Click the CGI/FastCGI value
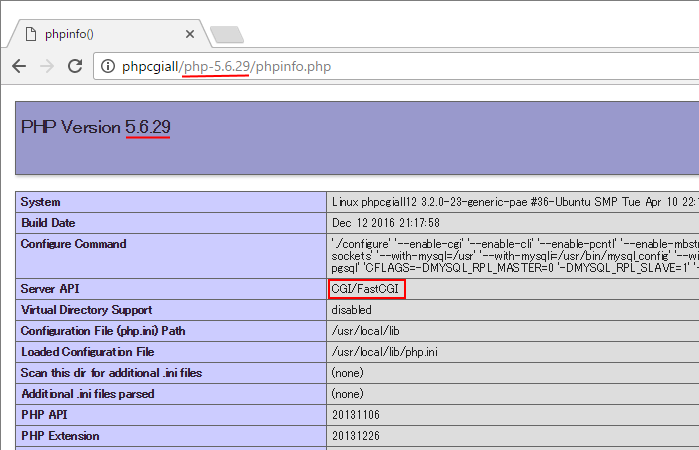 [x=366, y=289]
